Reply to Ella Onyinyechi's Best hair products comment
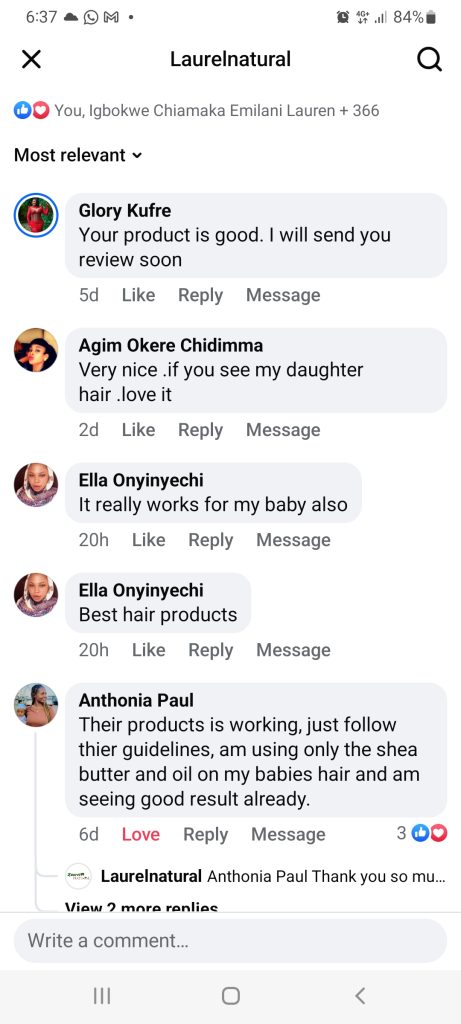This screenshot has width=461, height=1024. (210, 650)
